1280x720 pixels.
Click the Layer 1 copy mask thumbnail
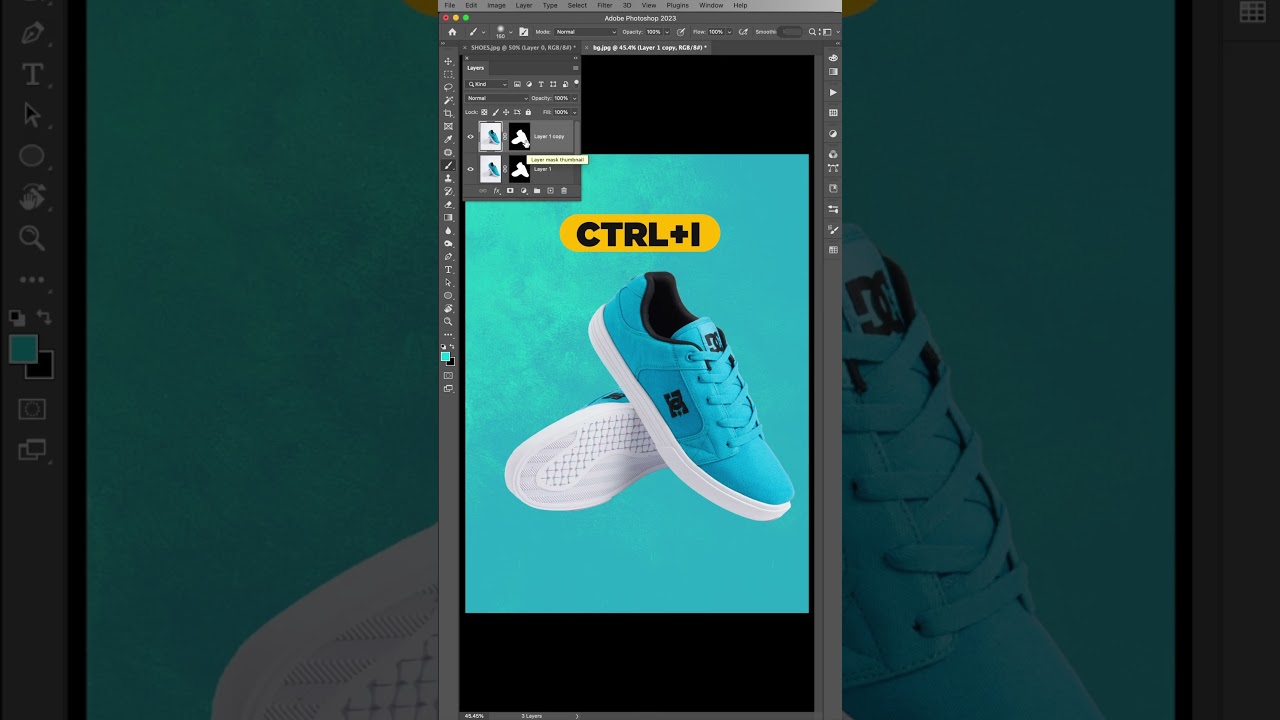pos(519,136)
